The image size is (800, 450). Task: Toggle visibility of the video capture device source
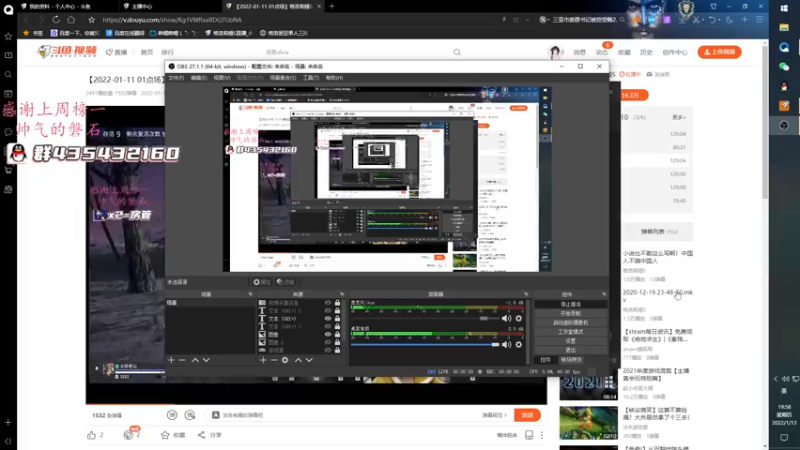[328, 303]
